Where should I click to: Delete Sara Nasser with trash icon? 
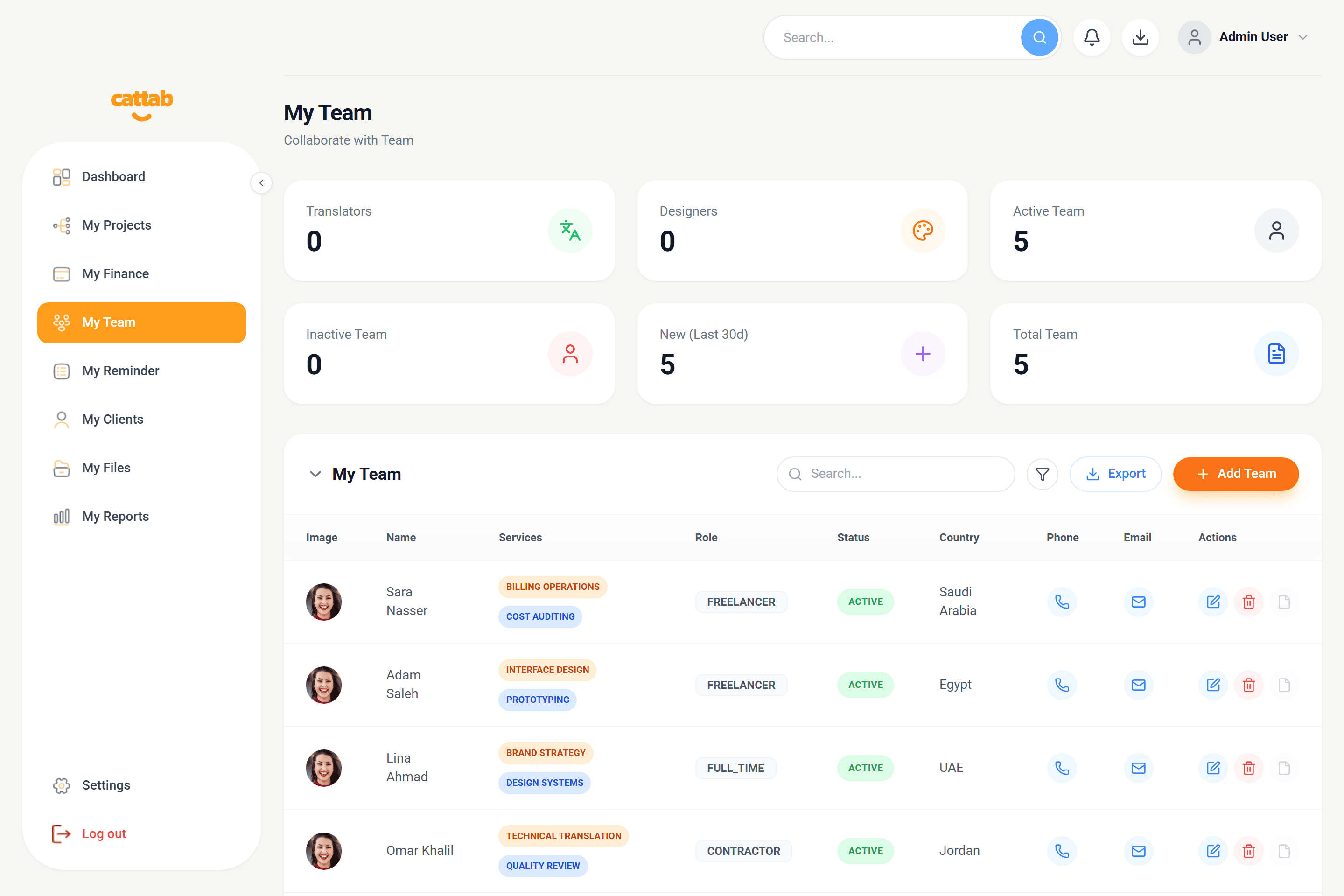pos(1249,602)
